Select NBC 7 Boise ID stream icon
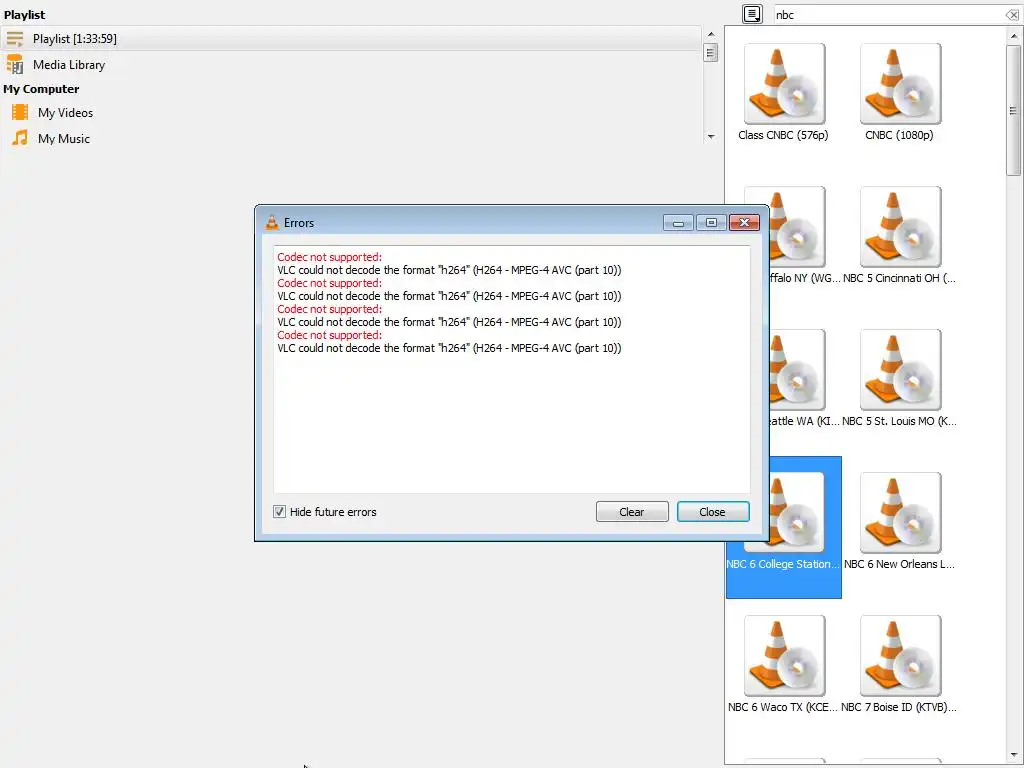Screen dimensions: 1024x768 pos(901,656)
